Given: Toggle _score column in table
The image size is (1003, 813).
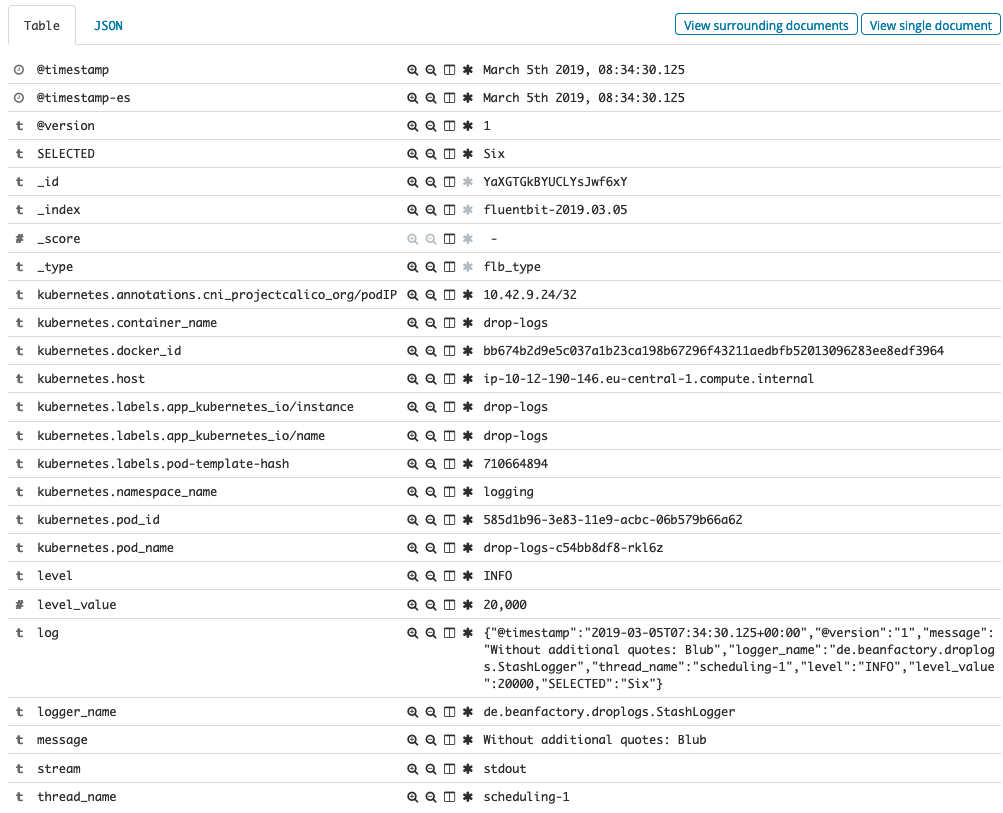Looking at the screenshot, I should 450,239.
